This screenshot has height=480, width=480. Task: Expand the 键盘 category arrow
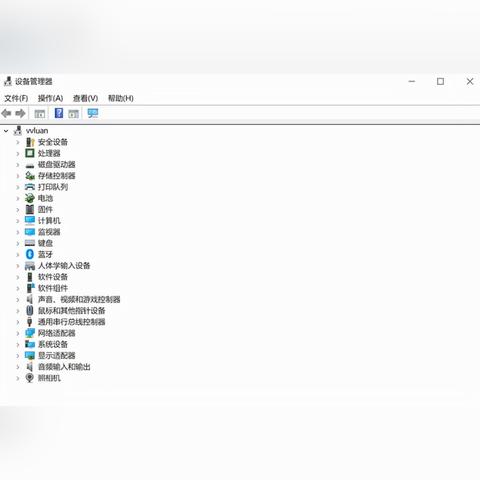point(18,244)
